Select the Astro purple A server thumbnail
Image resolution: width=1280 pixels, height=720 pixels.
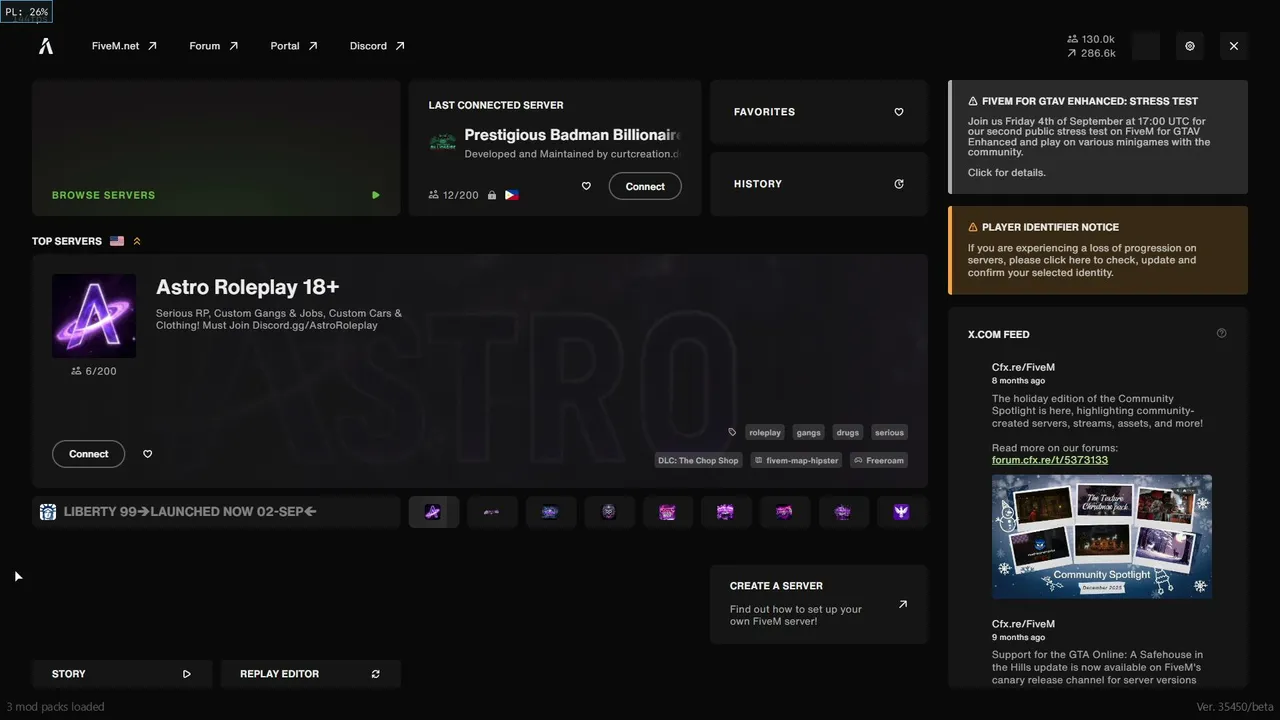point(433,512)
